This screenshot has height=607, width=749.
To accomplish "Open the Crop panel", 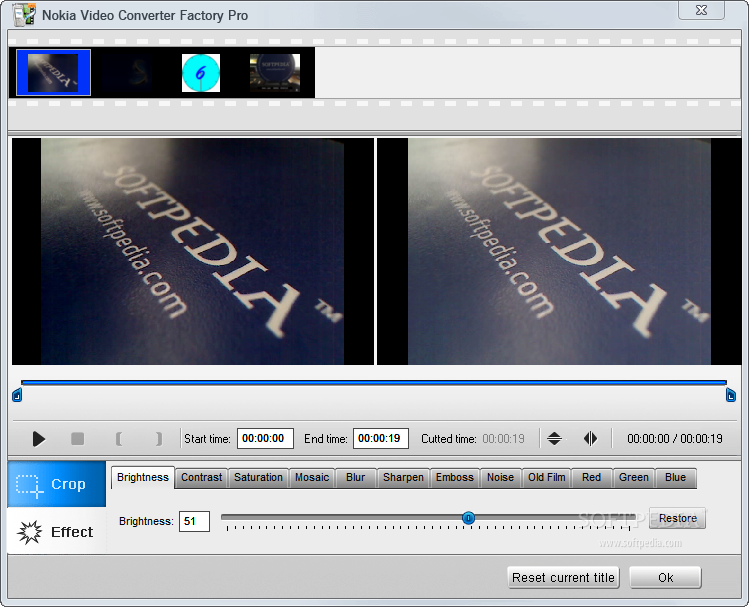I will (x=56, y=484).
